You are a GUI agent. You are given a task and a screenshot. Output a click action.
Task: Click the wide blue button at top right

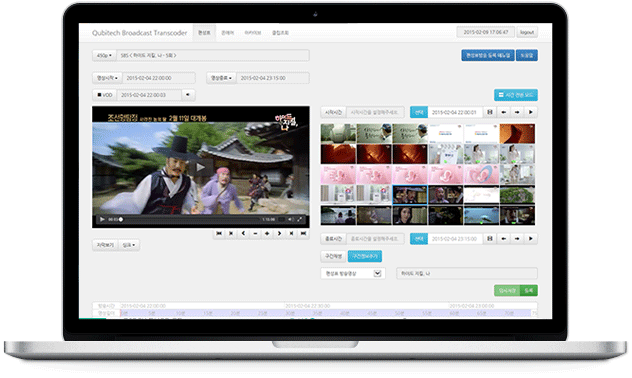point(488,55)
